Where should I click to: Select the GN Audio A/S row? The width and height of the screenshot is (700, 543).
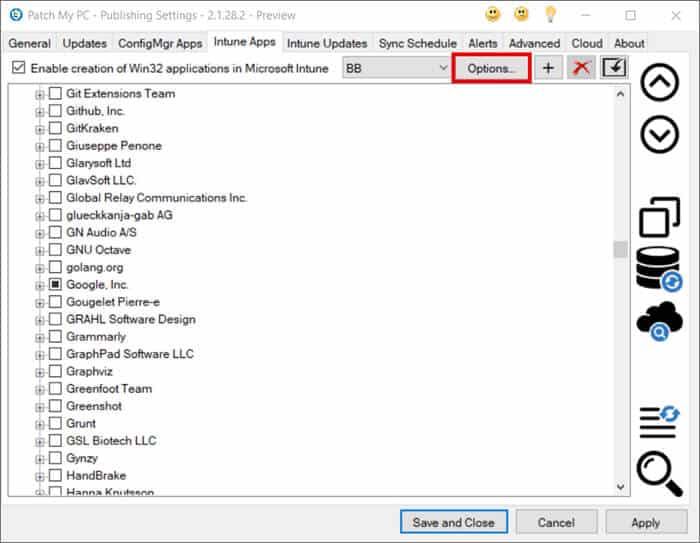click(101, 232)
